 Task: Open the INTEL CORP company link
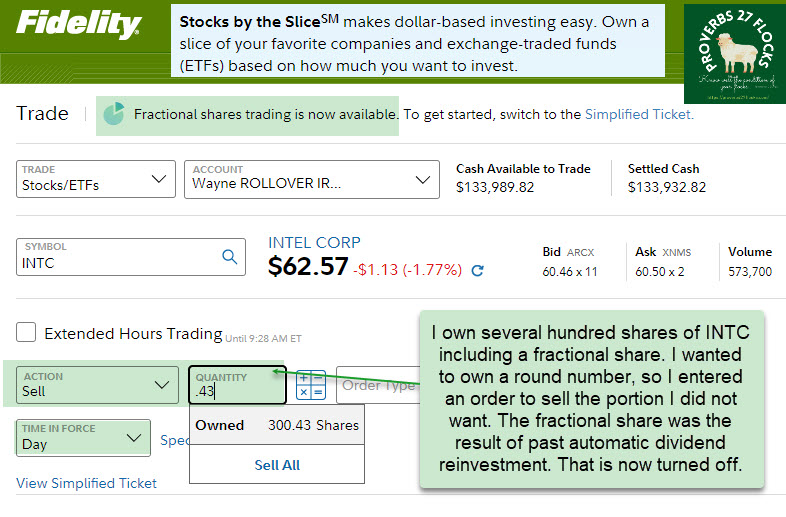tap(314, 243)
